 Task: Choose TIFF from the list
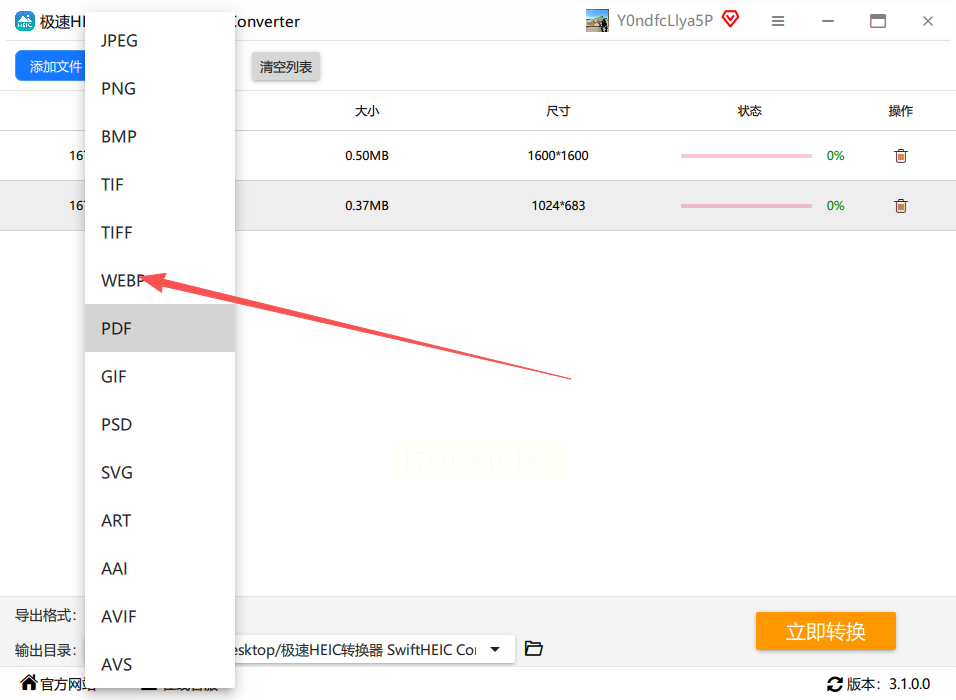tap(160, 232)
